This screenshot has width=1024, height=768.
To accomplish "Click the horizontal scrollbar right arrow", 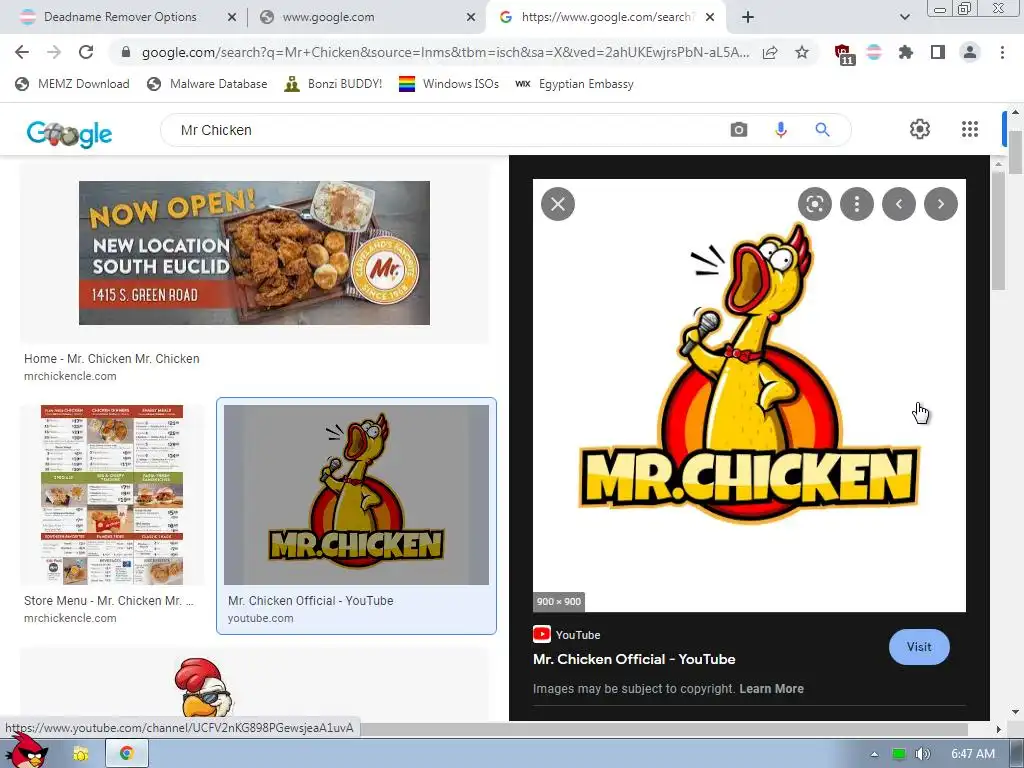I will pyautogui.click(x=999, y=729).
